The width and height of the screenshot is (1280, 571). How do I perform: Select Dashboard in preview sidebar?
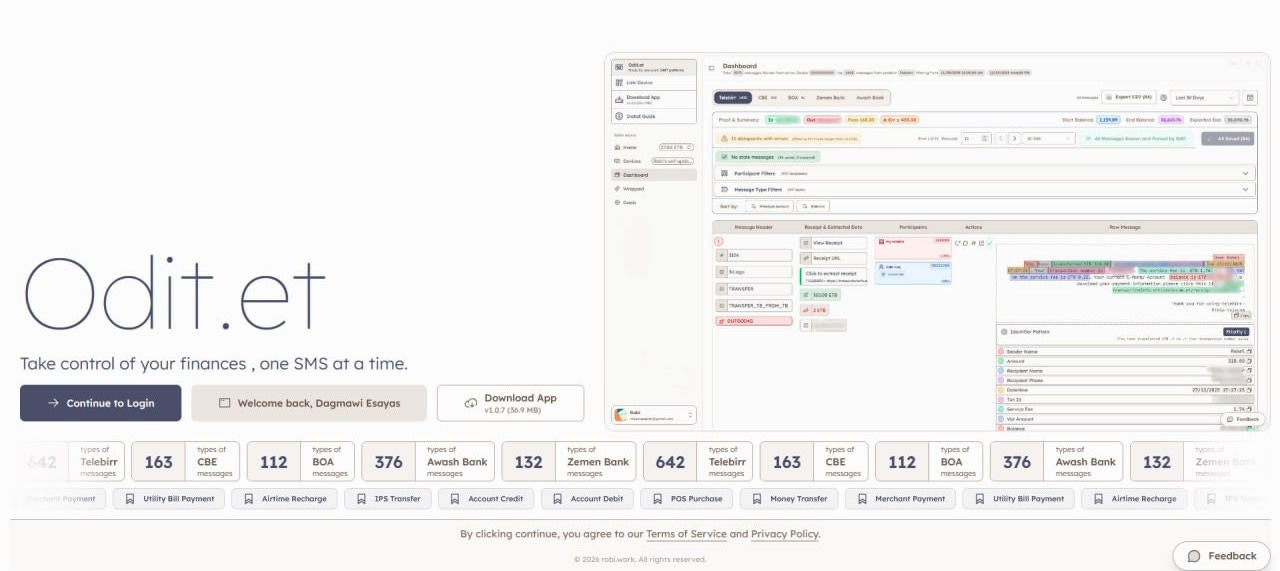(654, 175)
